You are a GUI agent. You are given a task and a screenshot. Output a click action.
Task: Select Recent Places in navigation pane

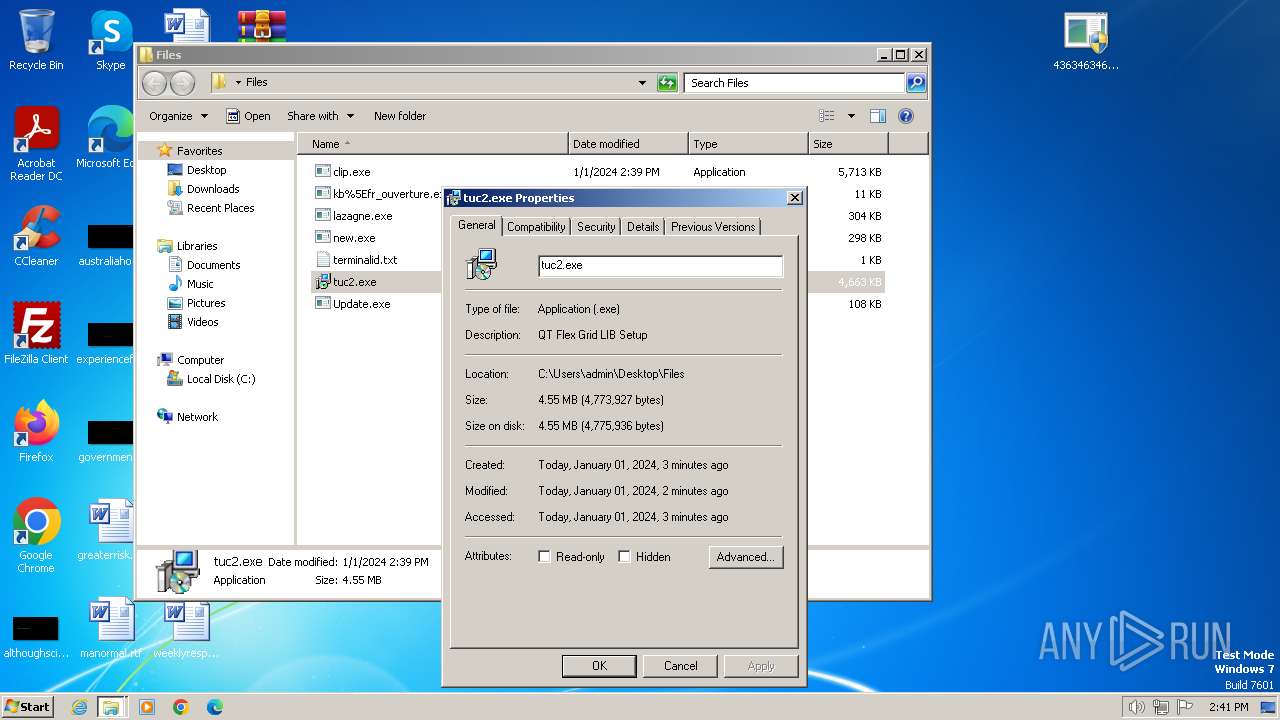220,208
